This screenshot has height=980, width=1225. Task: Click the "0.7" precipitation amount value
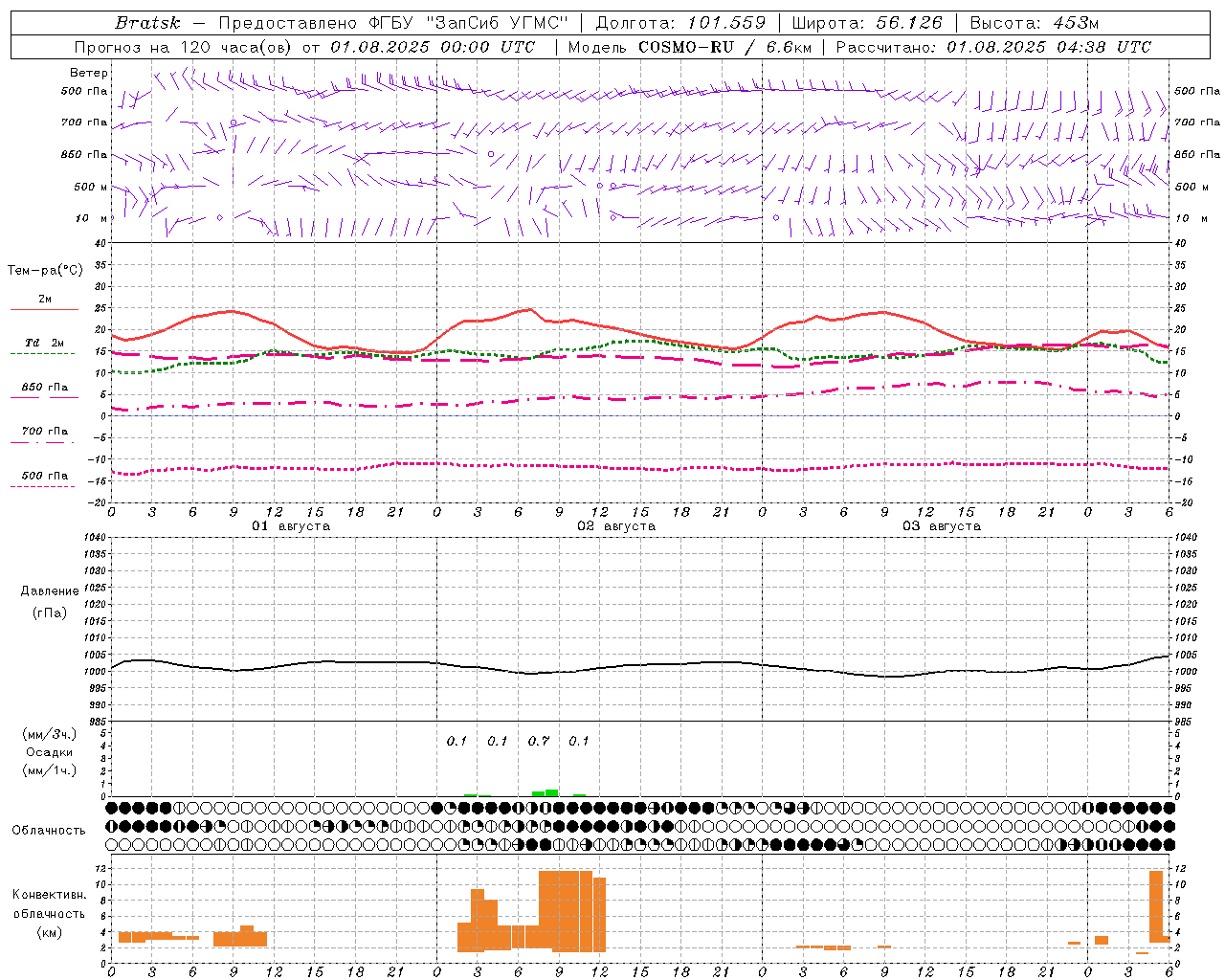pos(539,742)
